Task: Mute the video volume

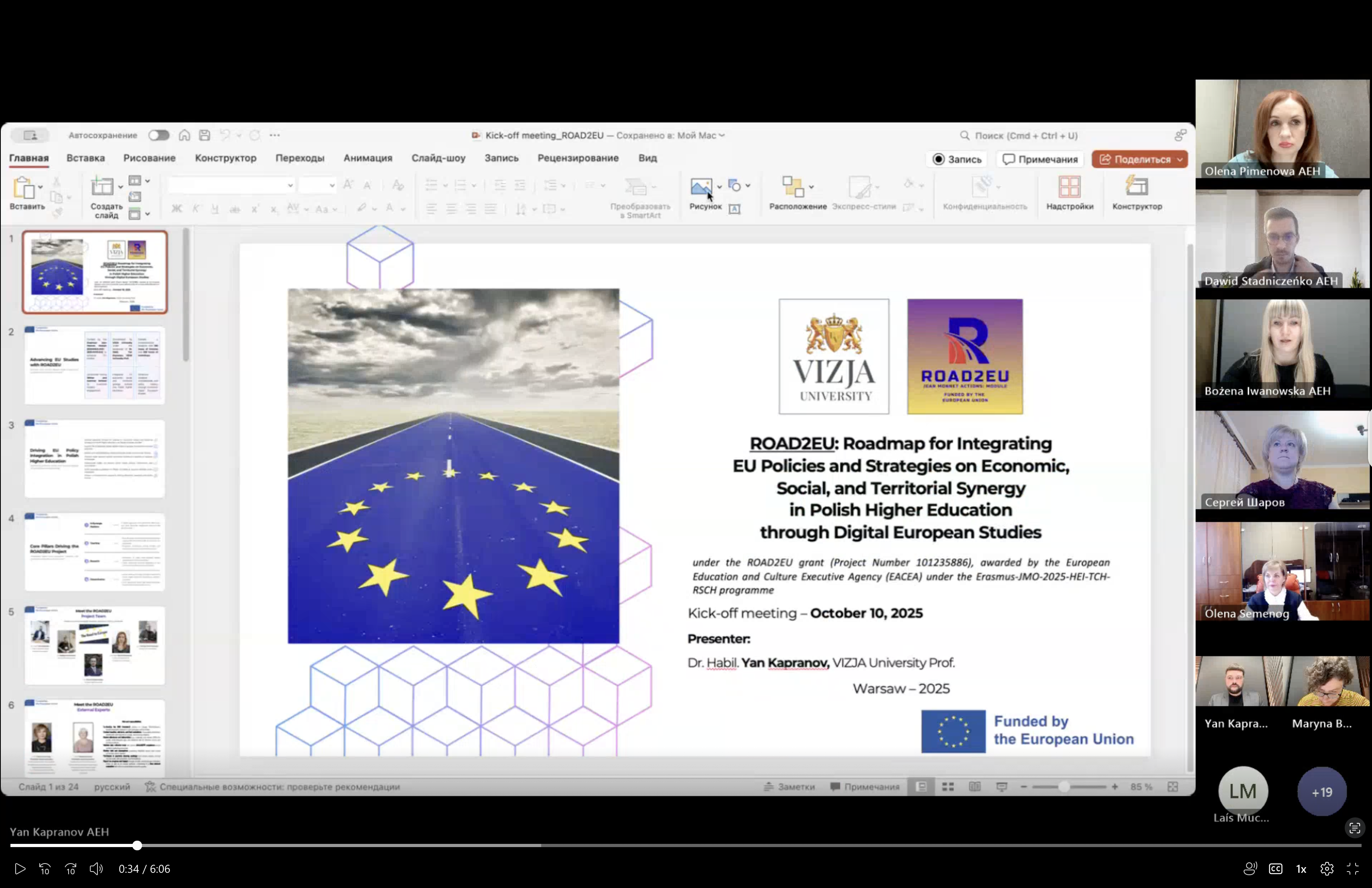Action: coord(96,868)
